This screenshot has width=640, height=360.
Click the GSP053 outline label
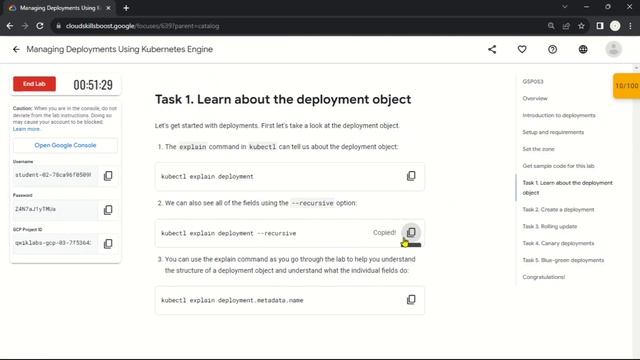pos(533,82)
